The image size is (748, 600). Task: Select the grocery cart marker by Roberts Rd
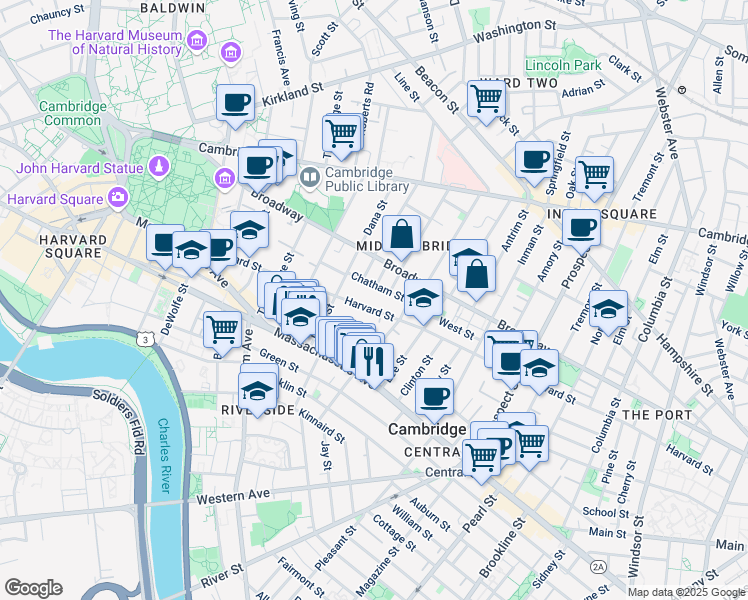pos(341,136)
